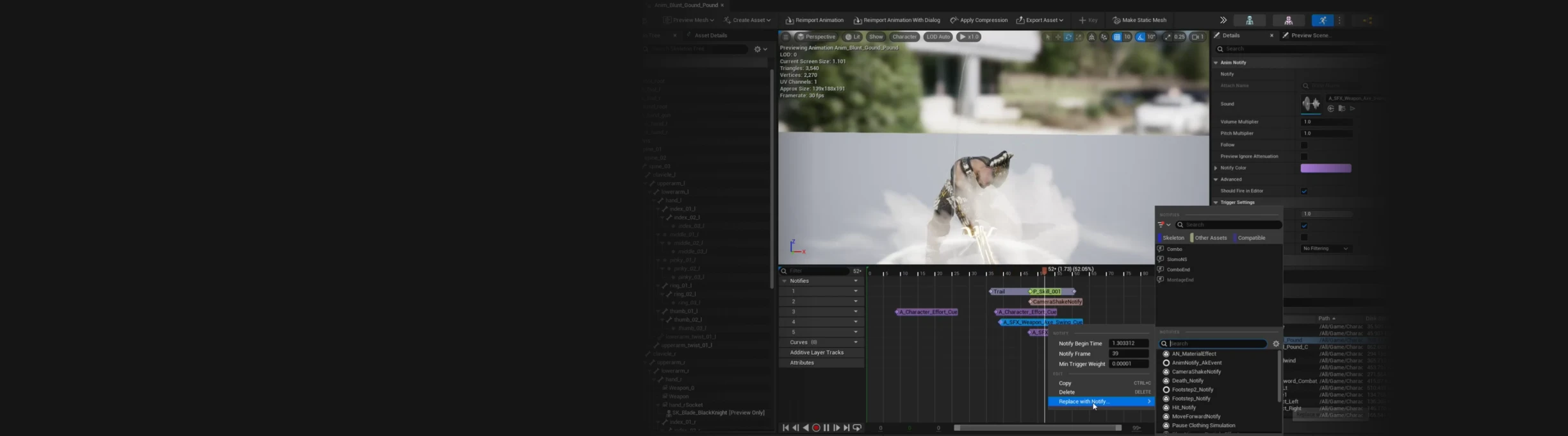This screenshot has width=1568, height=436.
Task: Open the Preview Scene tab
Action: click(1311, 35)
